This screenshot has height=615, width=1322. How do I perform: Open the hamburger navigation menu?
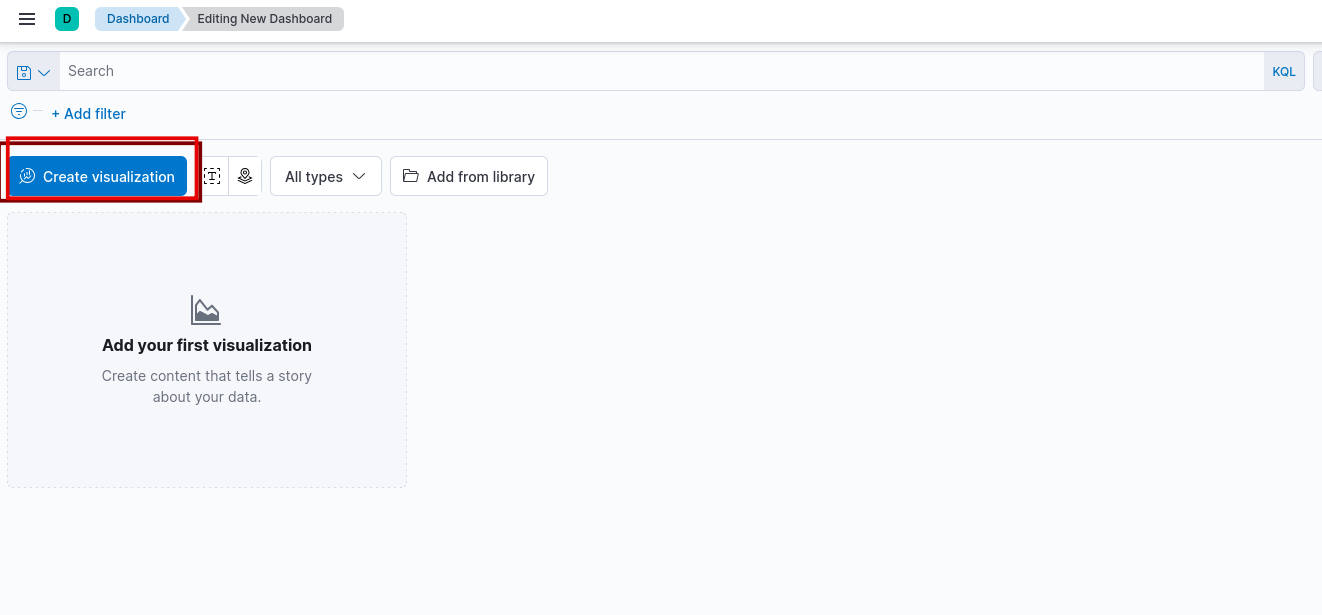(27, 19)
